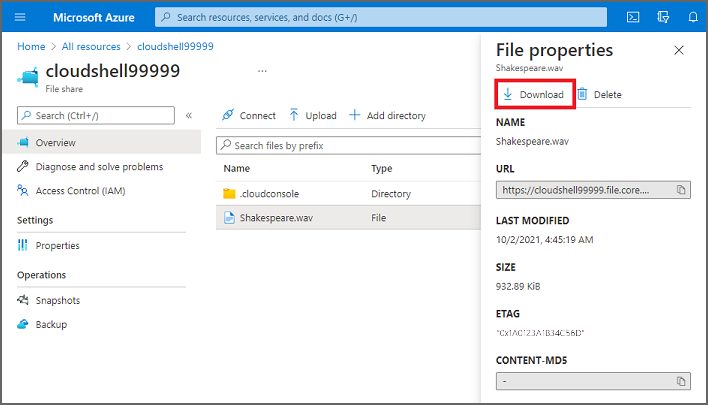Viewport: 708px width, 405px height.
Task: Click Add directory in the toolbar
Action: tap(387, 116)
